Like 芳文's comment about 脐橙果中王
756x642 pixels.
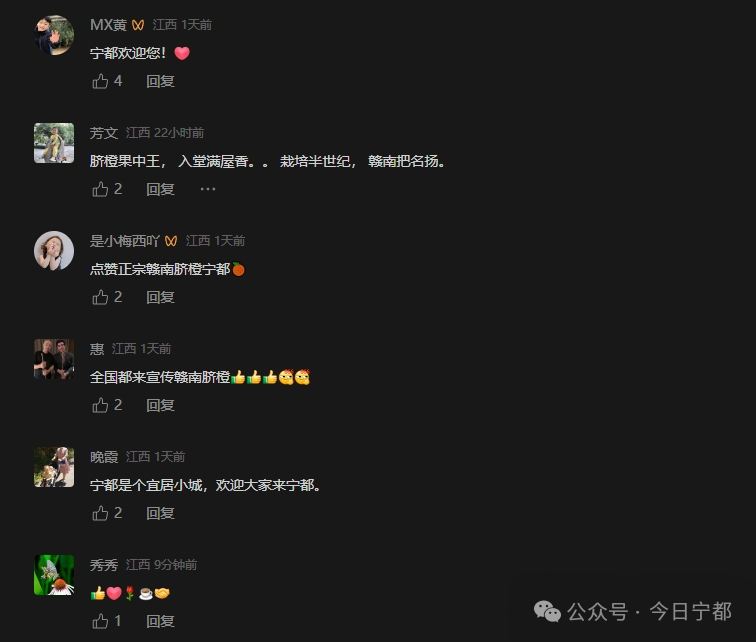point(100,189)
